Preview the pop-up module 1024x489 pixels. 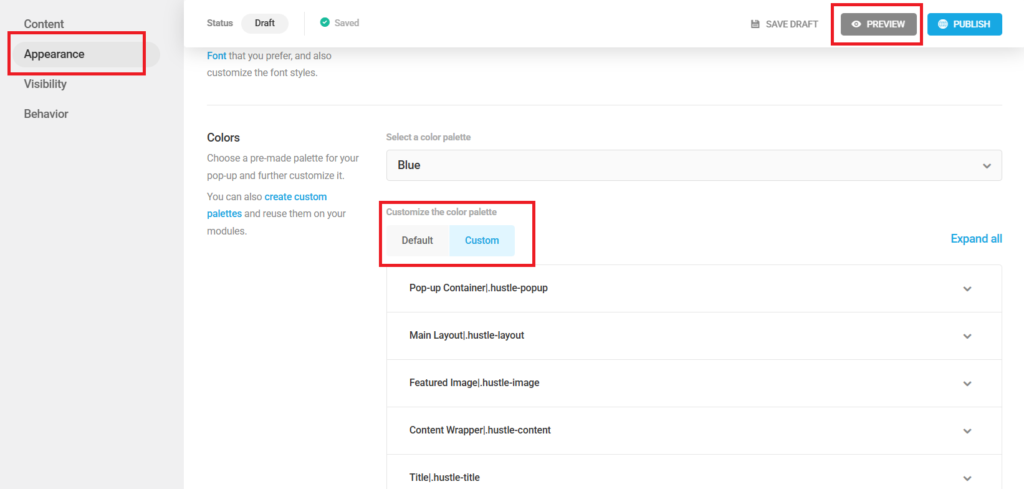(x=878, y=24)
